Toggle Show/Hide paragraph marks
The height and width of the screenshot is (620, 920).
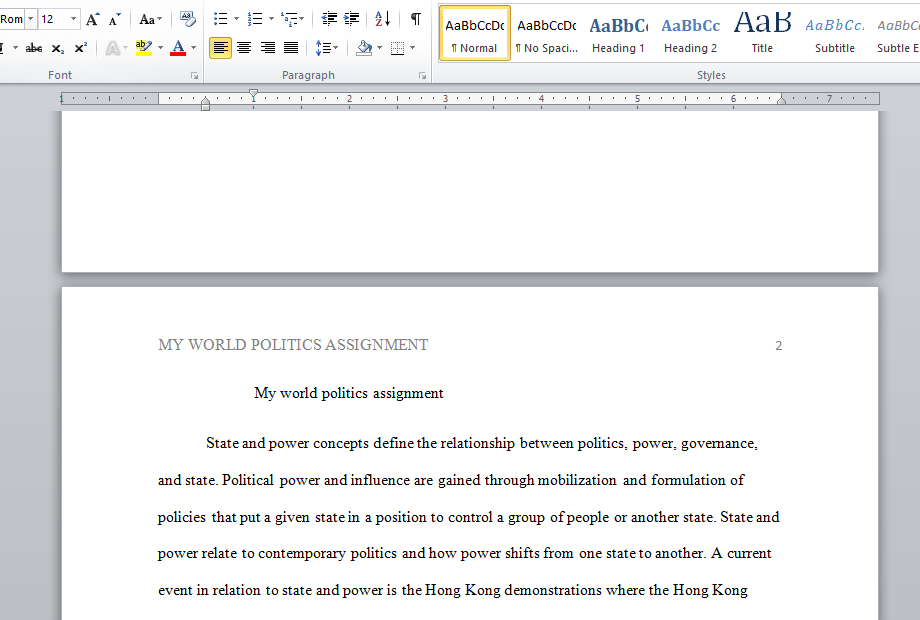pos(415,19)
